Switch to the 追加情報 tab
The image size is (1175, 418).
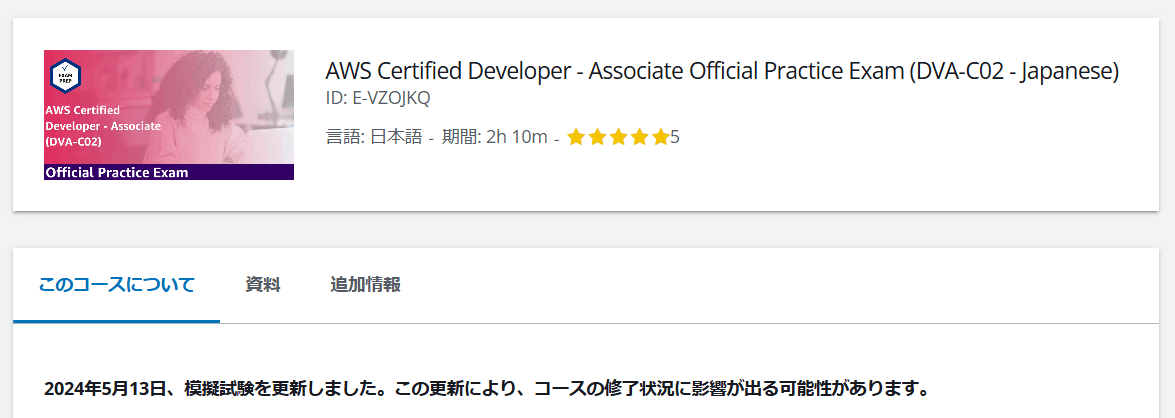click(365, 285)
